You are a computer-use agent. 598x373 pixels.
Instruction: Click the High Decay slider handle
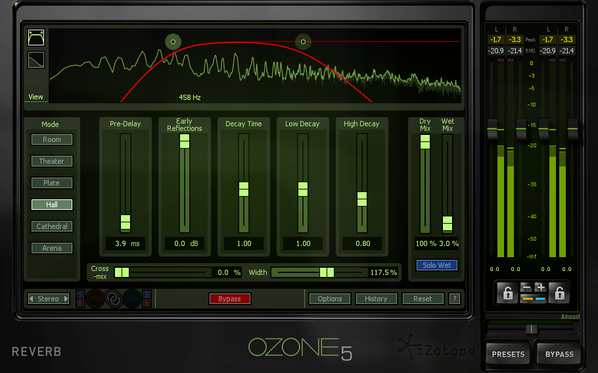(362, 199)
